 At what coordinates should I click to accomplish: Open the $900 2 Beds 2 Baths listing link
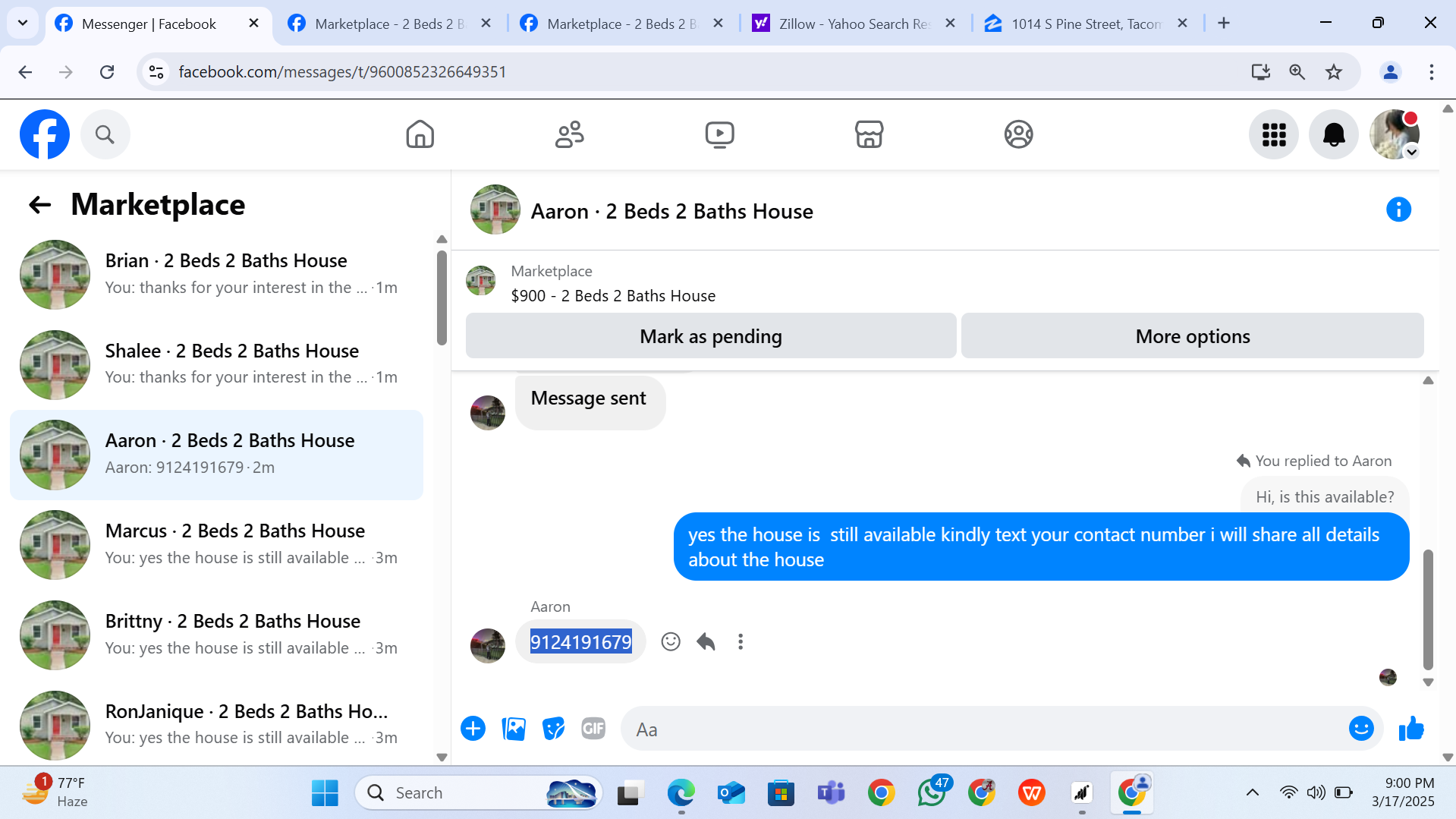pos(613,296)
